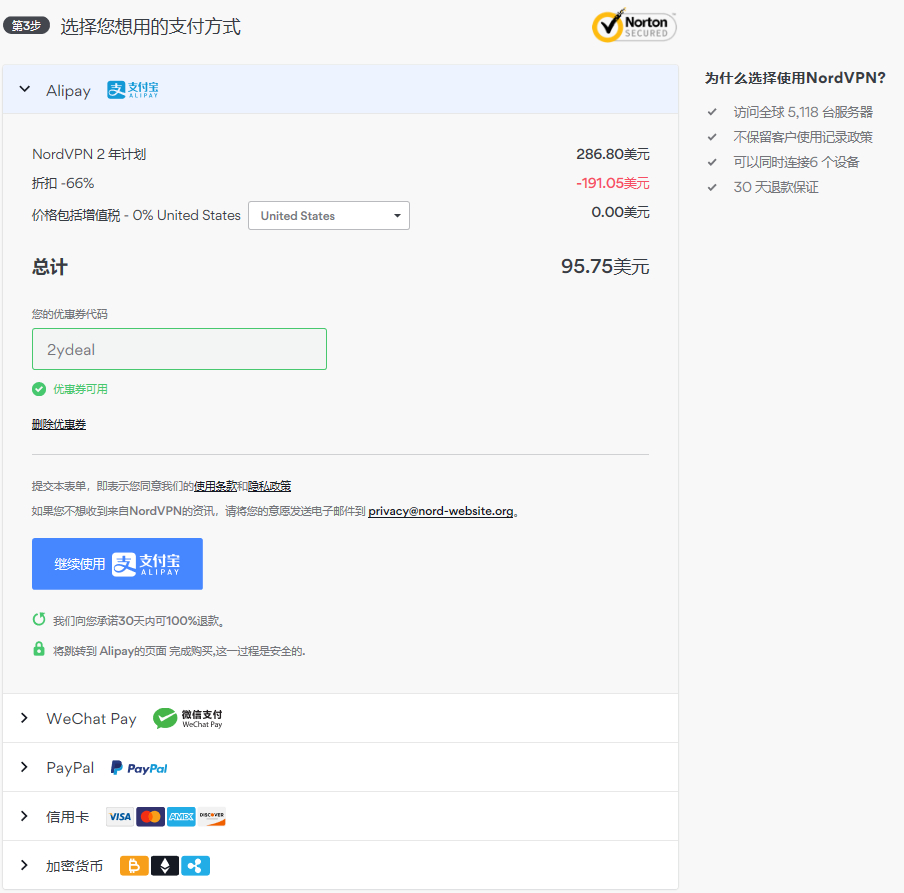The image size is (904, 893).
Task: Click the Ripple icon
Action: pos(195,866)
